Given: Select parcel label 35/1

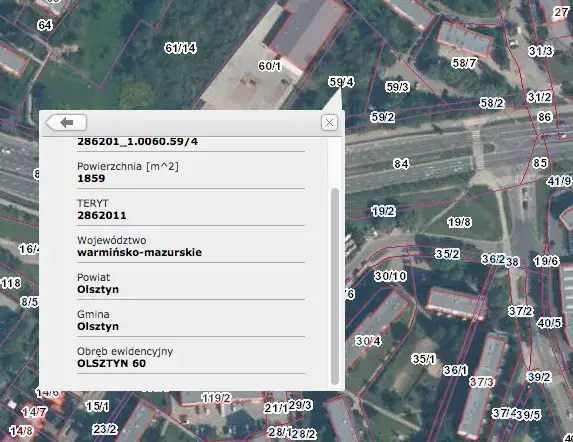Looking at the screenshot, I should coord(424,359).
